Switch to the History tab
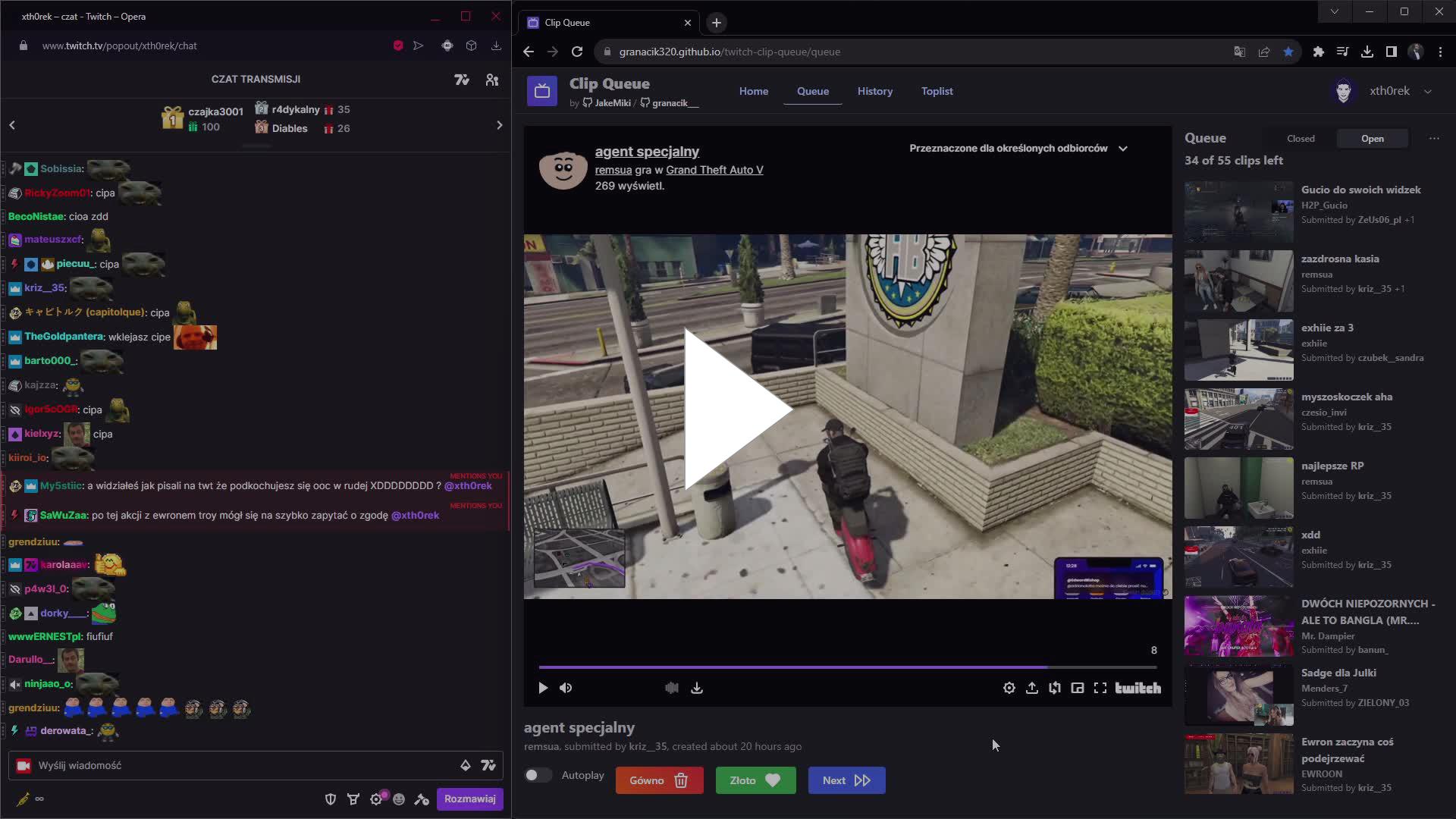 pyautogui.click(x=875, y=91)
